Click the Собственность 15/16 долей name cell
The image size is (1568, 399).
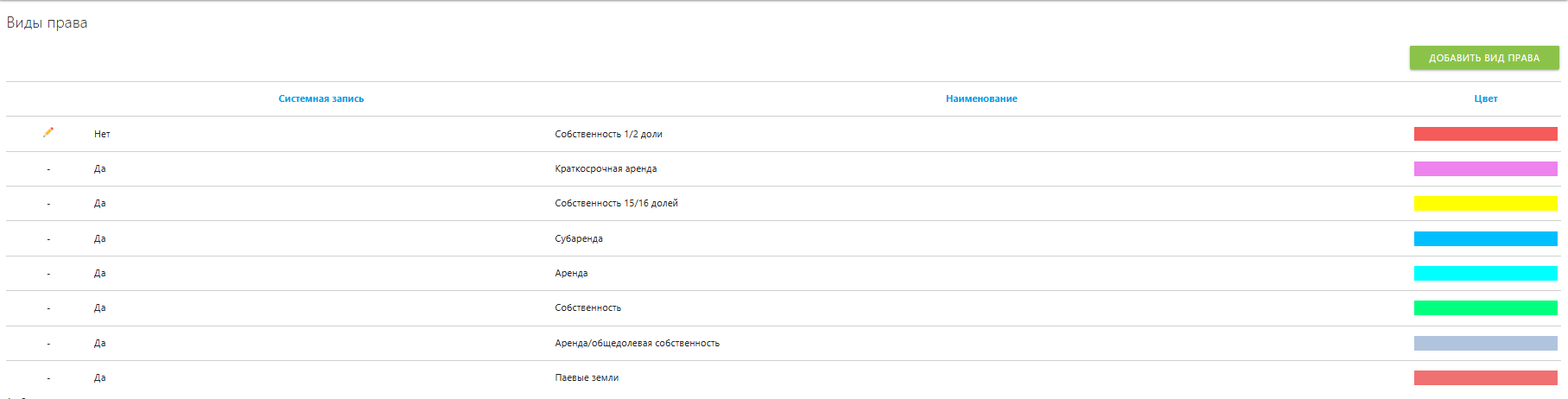pyautogui.click(x=616, y=203)
